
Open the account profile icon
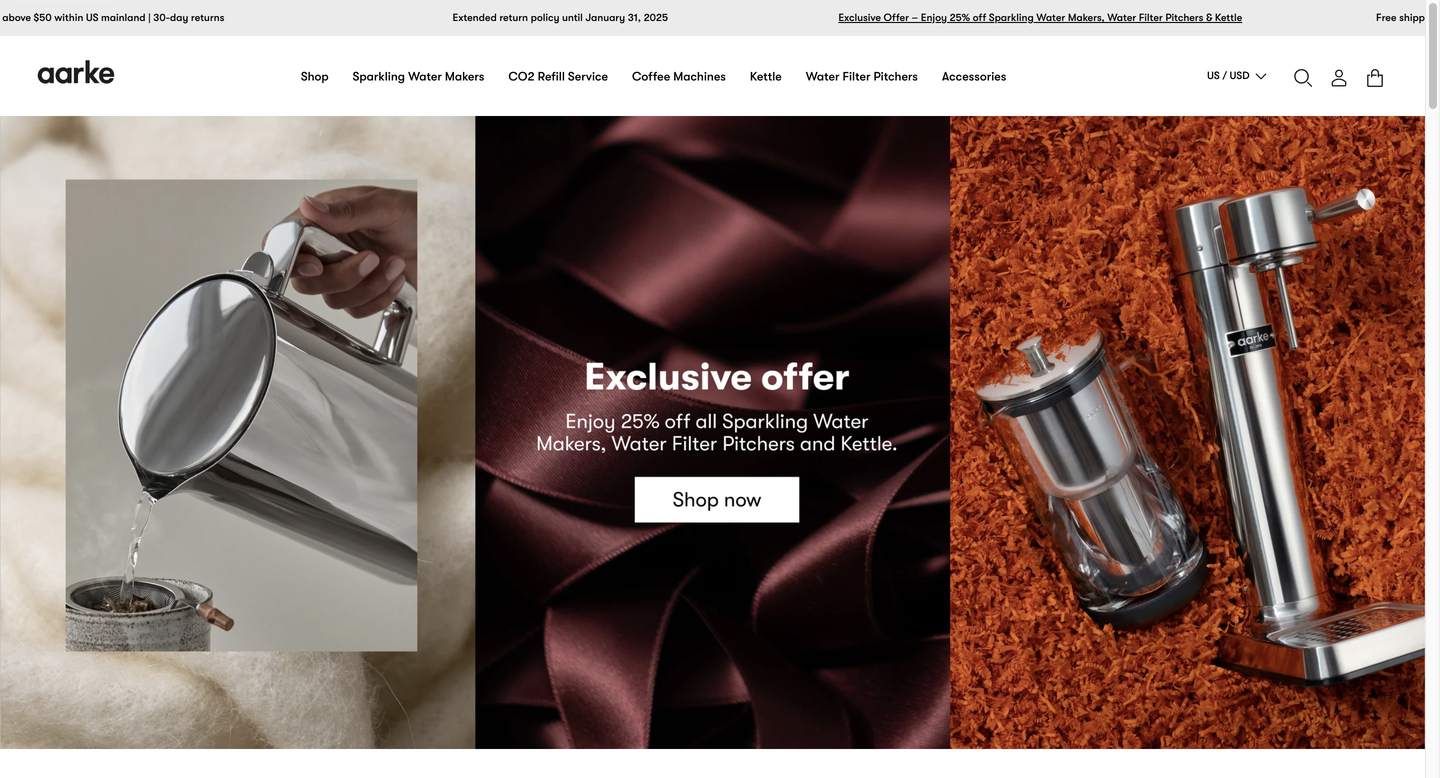coord(1339,78)
